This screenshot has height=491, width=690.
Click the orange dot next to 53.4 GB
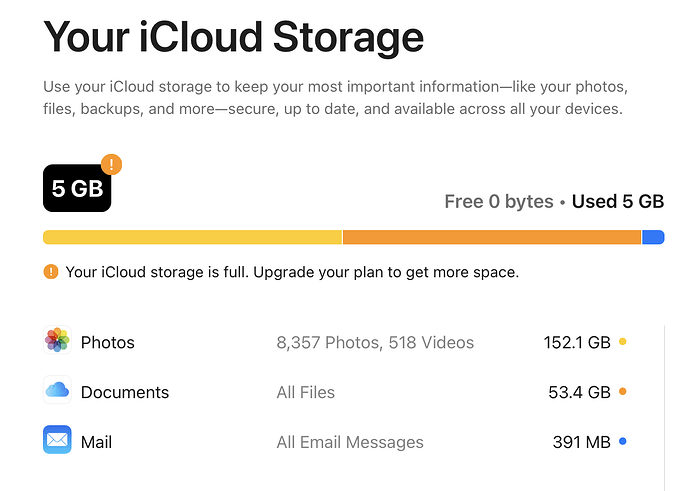pyautogui.click(x=623, y=391)
